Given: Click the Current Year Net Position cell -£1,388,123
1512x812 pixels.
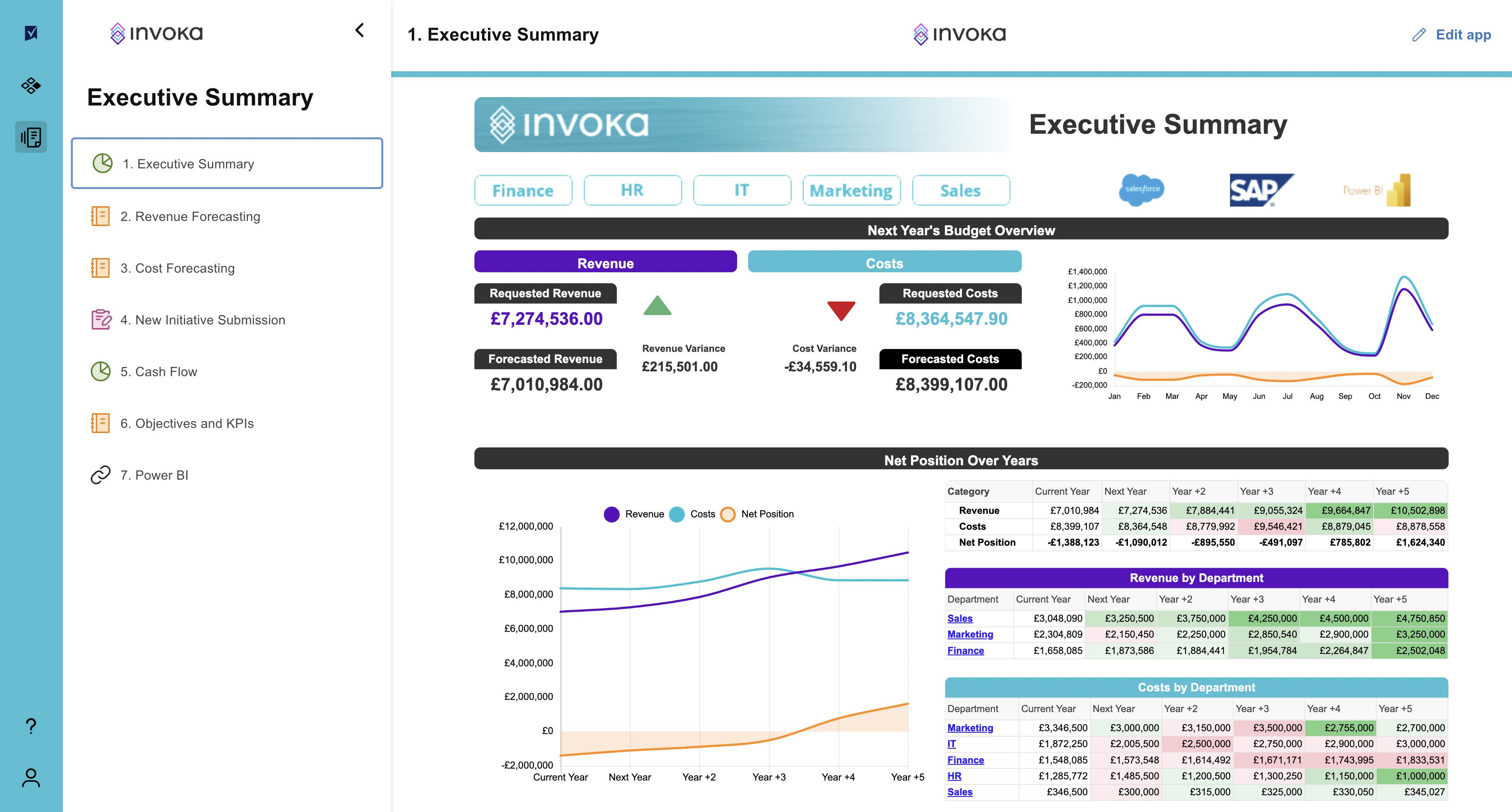Looking at the screenshot, I should coord(1068,543).
